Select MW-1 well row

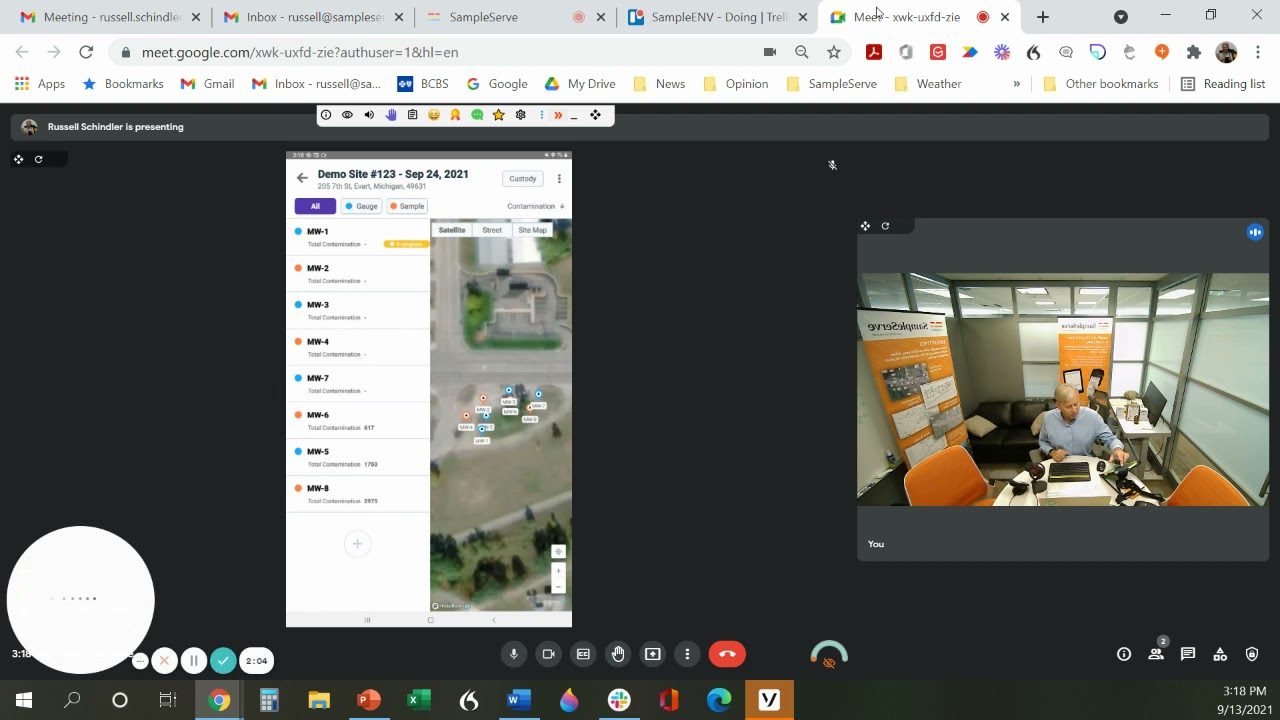pos(358,237)
